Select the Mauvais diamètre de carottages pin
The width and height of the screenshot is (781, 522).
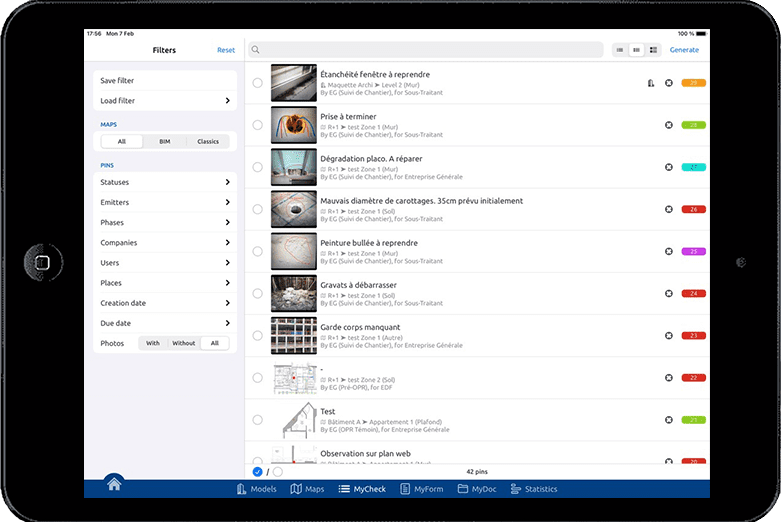coord(258,209)
